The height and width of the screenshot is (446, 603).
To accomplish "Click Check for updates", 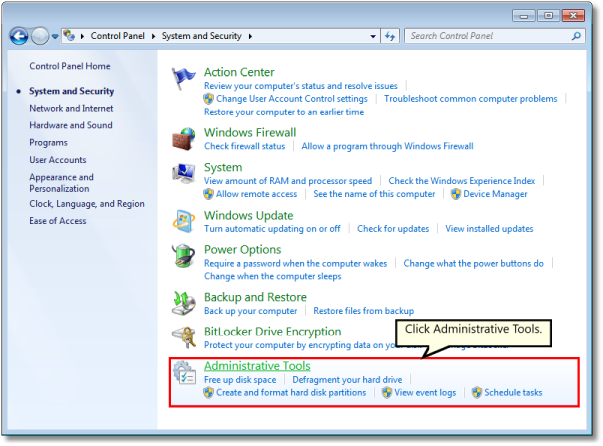I will click(x=393, y=229).
